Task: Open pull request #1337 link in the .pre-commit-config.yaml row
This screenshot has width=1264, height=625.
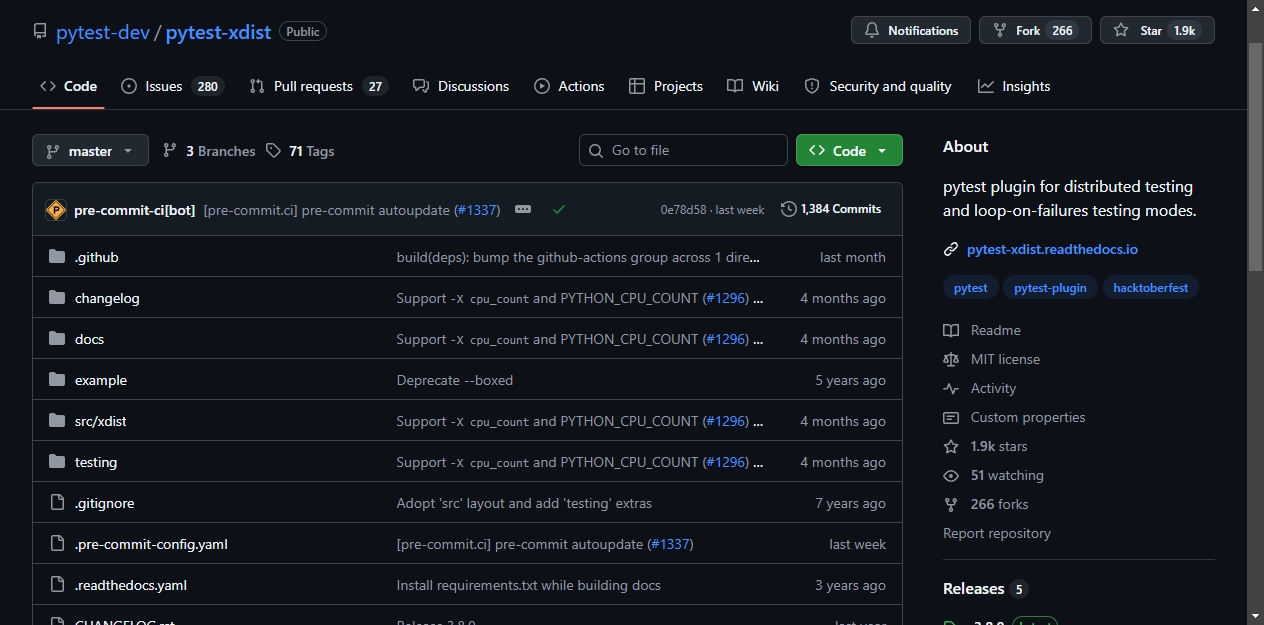Action: (x=670, y=544)
